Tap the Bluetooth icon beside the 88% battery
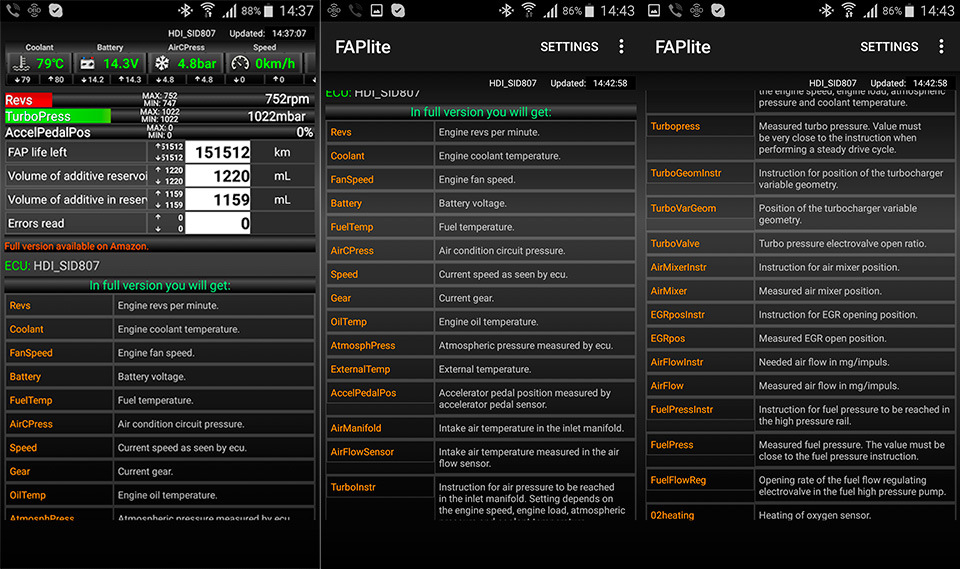This screenshot has height=569, width=960. 184,10
